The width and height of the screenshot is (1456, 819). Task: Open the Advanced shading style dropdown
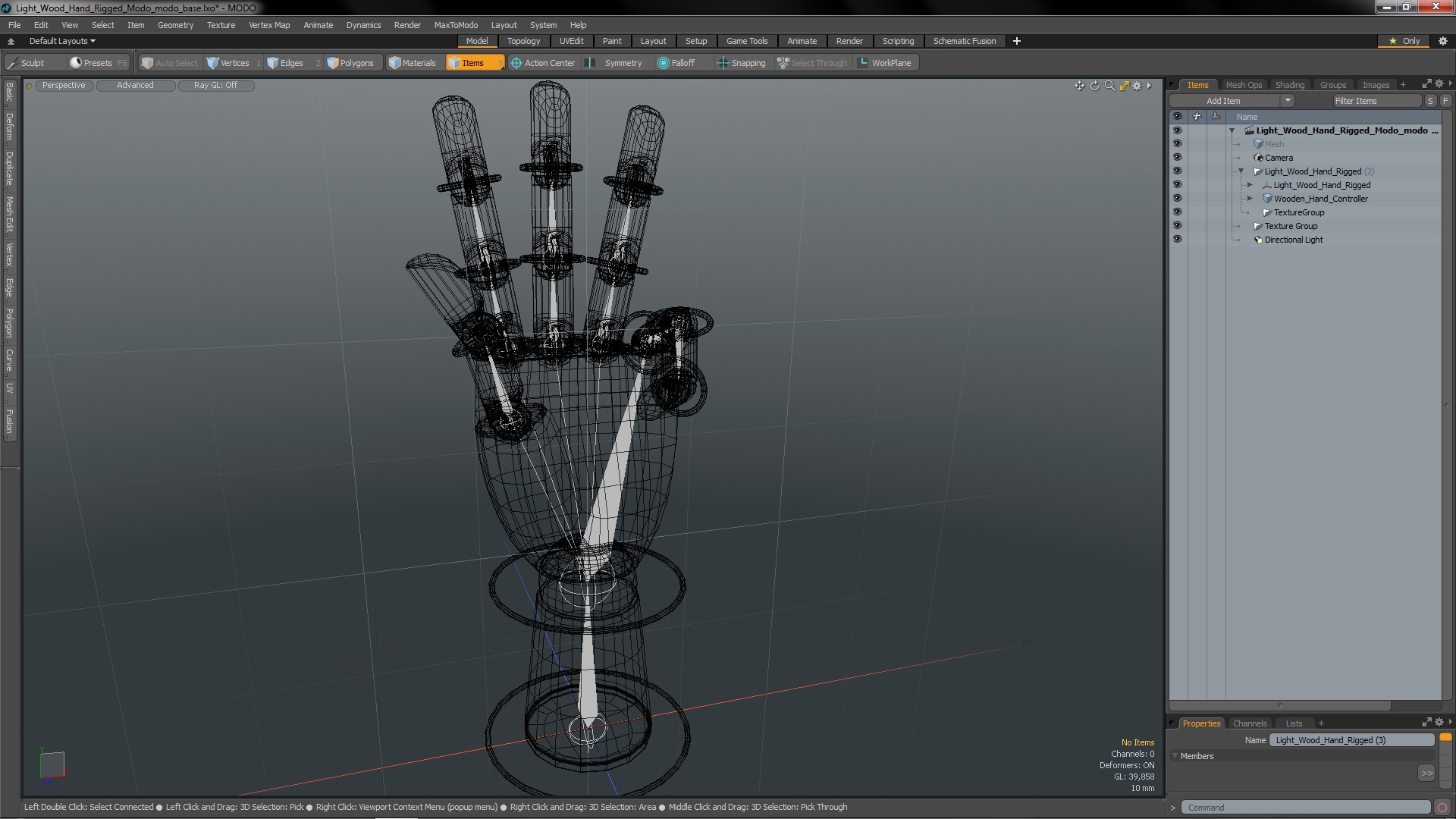135,86
